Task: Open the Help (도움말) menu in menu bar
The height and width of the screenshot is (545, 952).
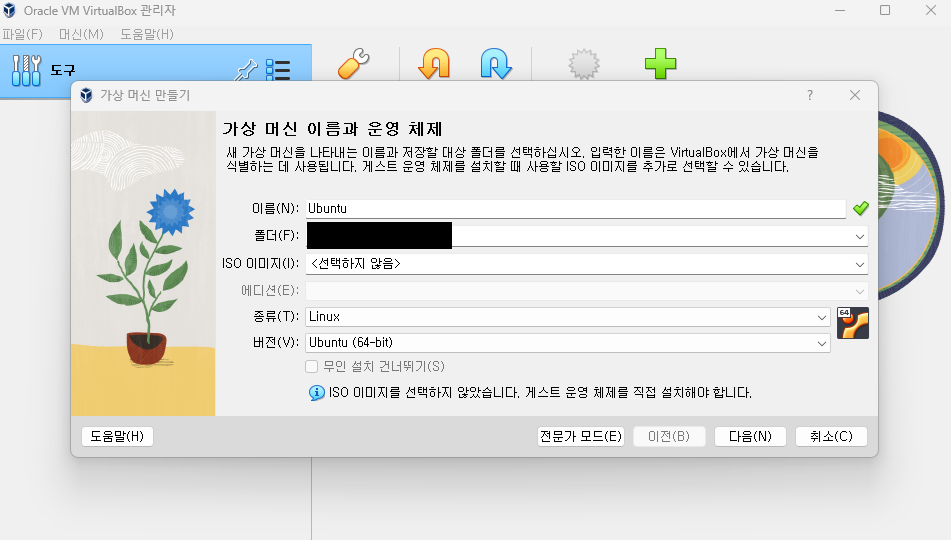Action: point(147,34)
